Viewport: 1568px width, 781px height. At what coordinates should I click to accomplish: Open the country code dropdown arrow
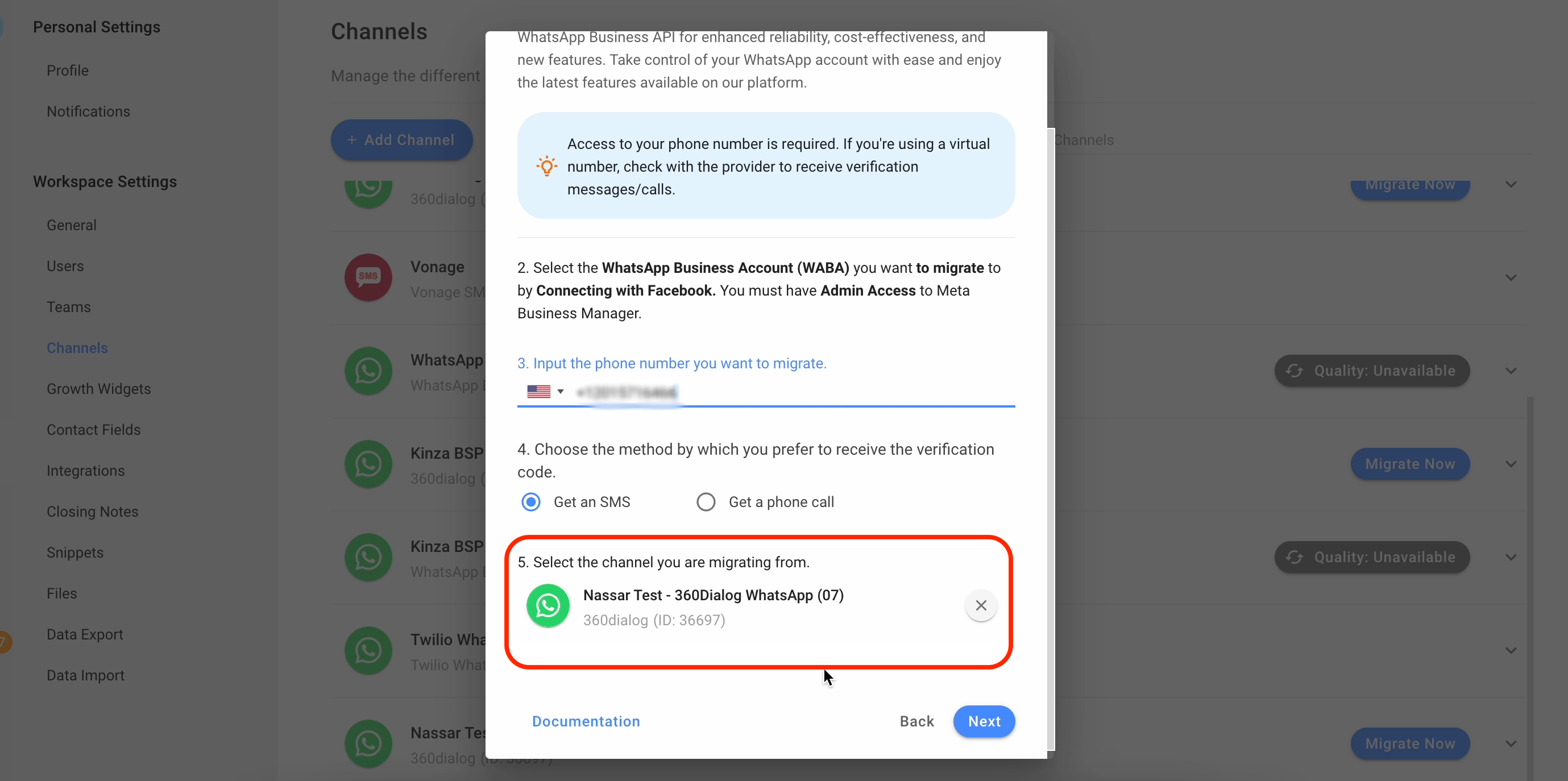(561, 392)
